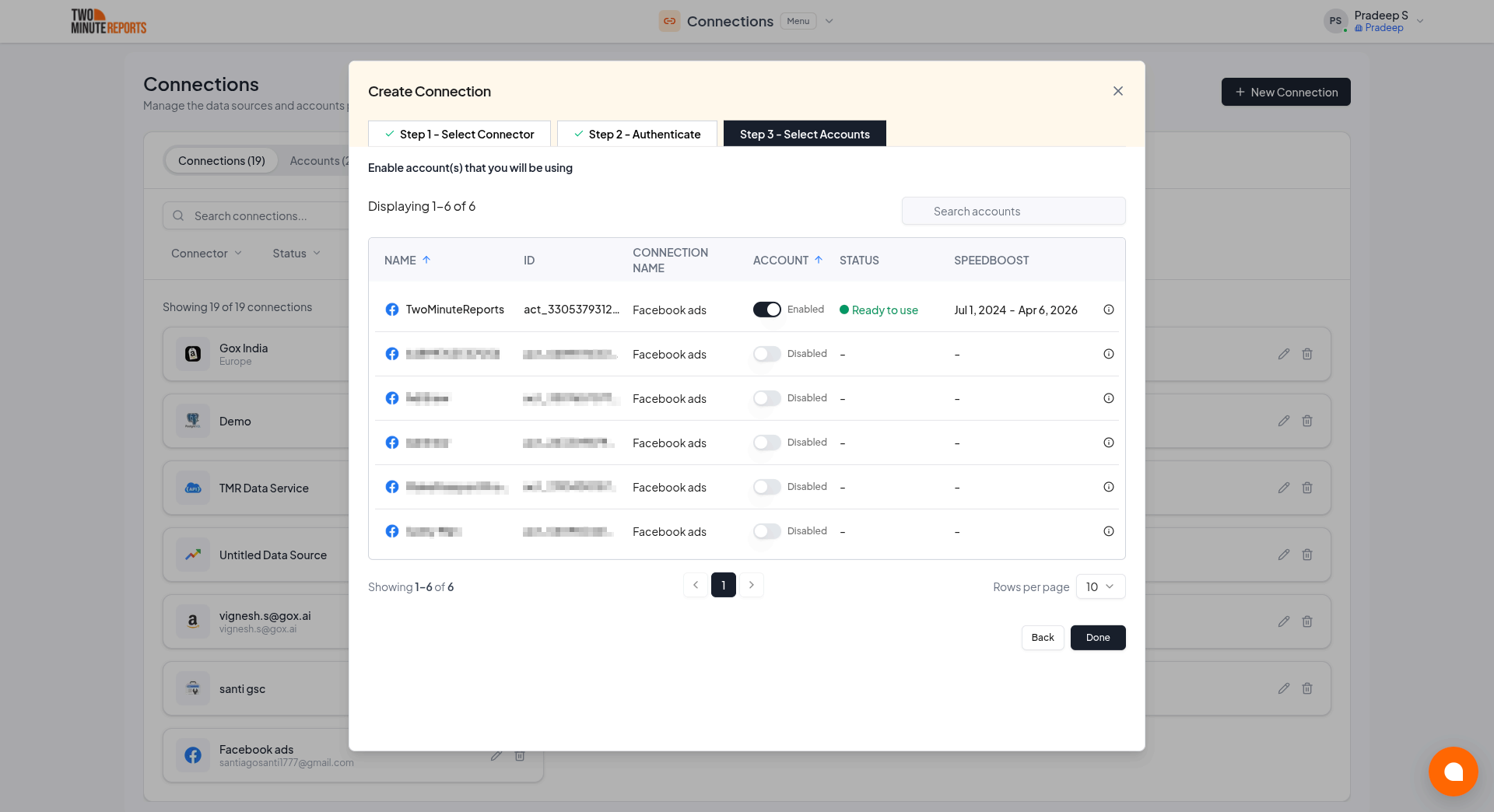Open Rows per page dropdown
1494x812 pixels.
(x=1100, y=586)
